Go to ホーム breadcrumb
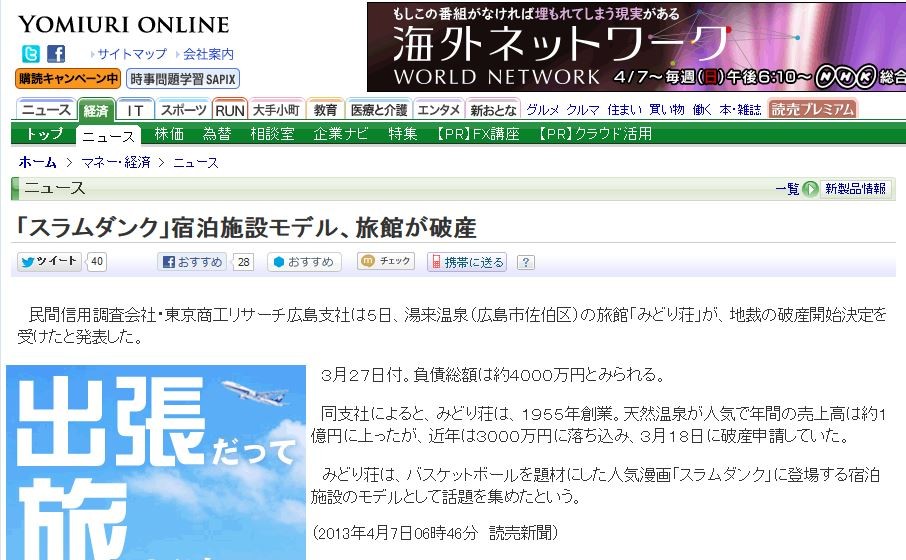Viewport: 906px width, 560px height. [x=37, y=162]
